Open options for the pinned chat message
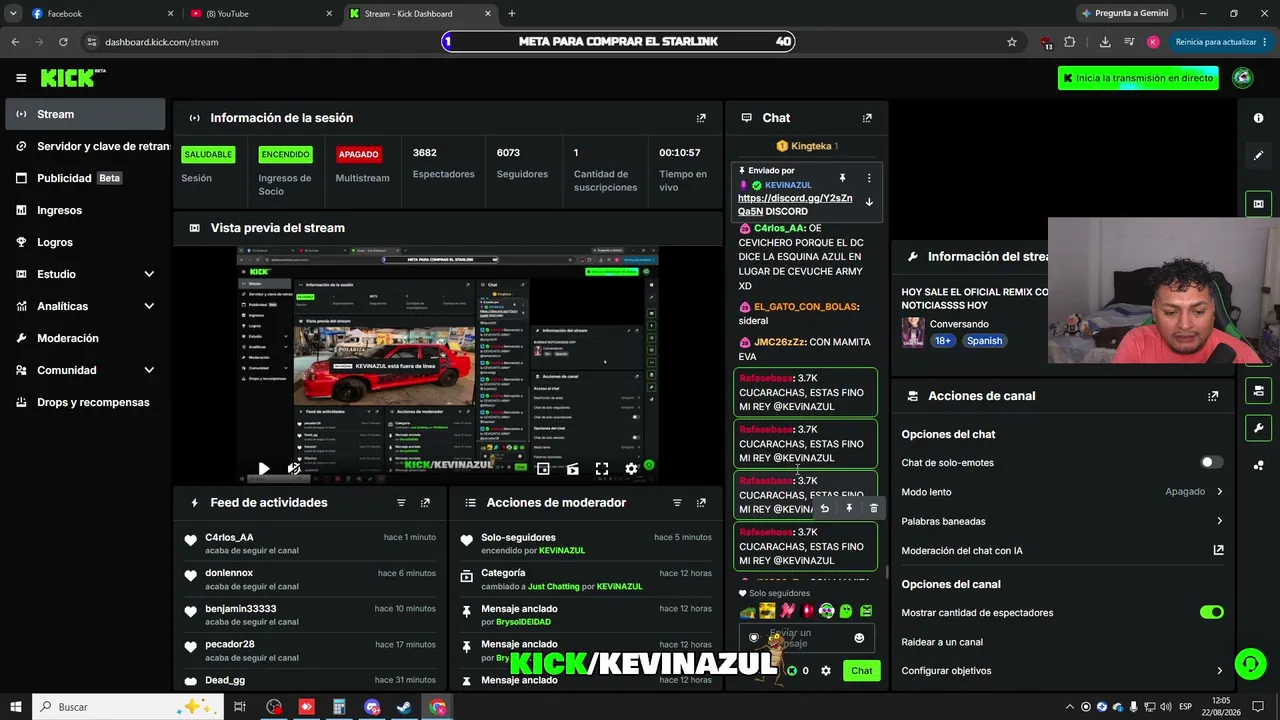This screenshot has width=1280, height=720. point(869,178)
